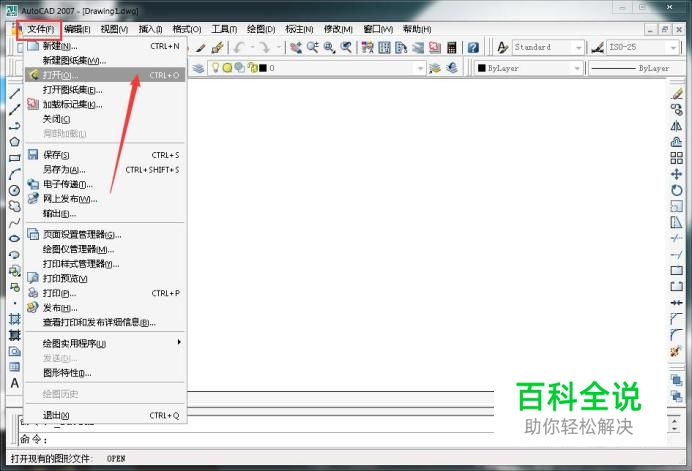This screenshot has width=692, height=471.
Task: Click the Draw Order bring-to-front icon
Action: tap(677, 379)
